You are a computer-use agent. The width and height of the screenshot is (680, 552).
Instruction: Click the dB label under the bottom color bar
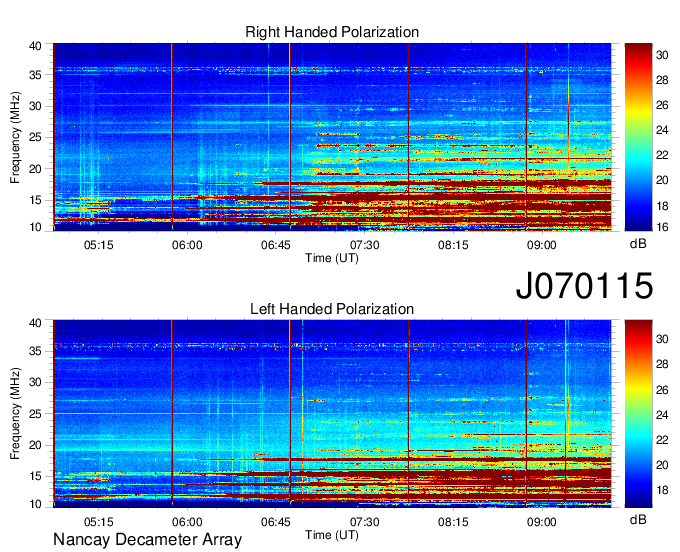[x=638, y=519]
